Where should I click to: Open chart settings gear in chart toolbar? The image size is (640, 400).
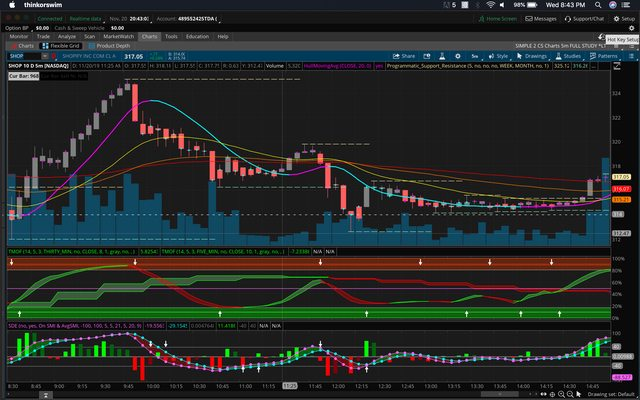[458, 56]
